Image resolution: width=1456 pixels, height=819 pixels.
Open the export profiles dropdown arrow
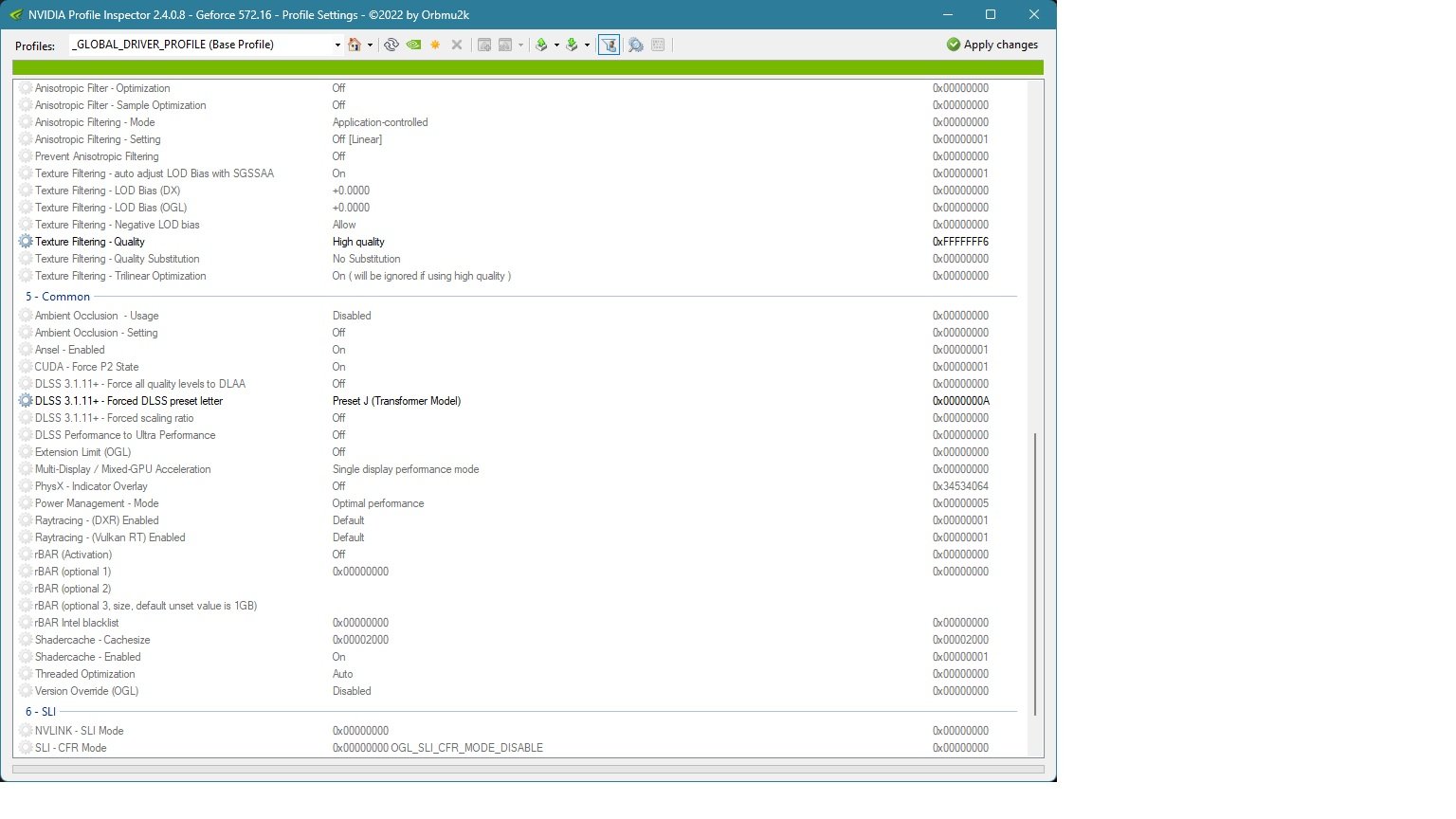coord(556,45)
